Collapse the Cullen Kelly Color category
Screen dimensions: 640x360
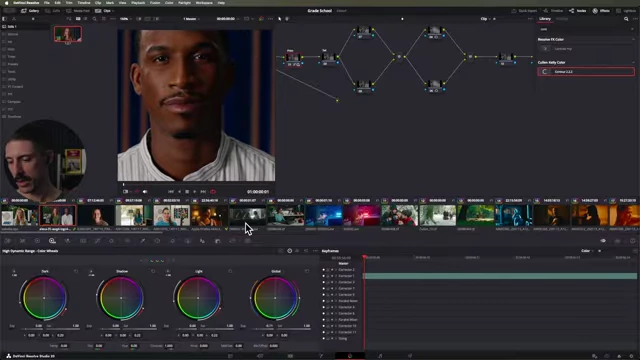[x=633, y=62]
